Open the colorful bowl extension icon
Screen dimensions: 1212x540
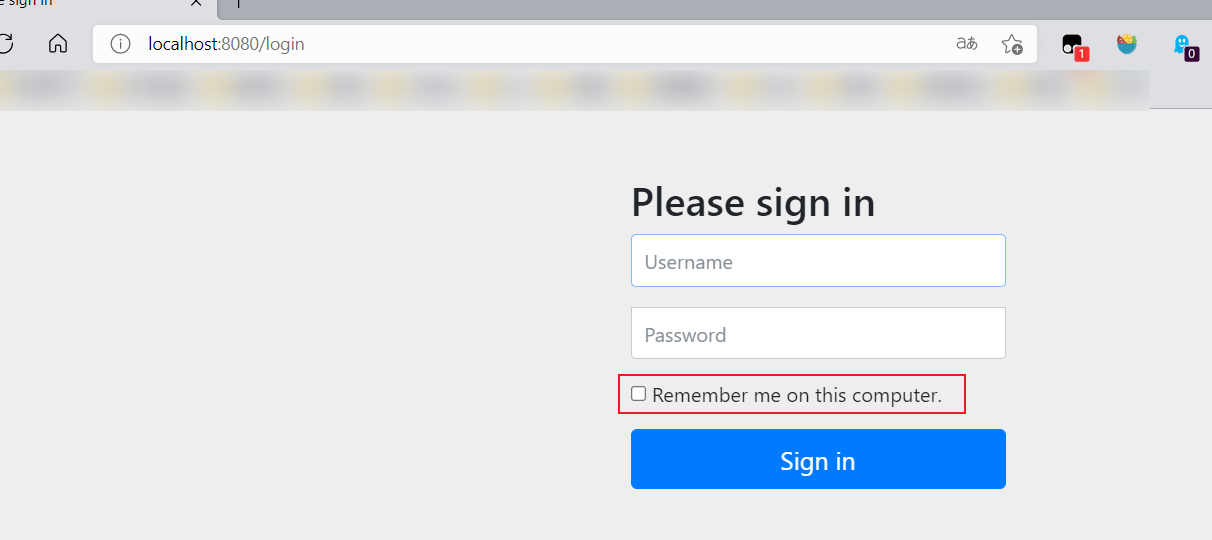[x=1127, y=44]
